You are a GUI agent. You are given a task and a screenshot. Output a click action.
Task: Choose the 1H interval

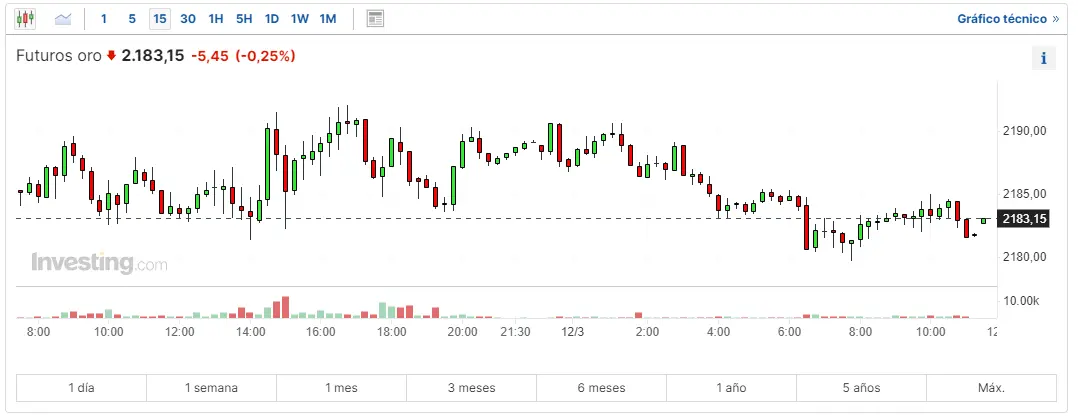pos(216,19)
